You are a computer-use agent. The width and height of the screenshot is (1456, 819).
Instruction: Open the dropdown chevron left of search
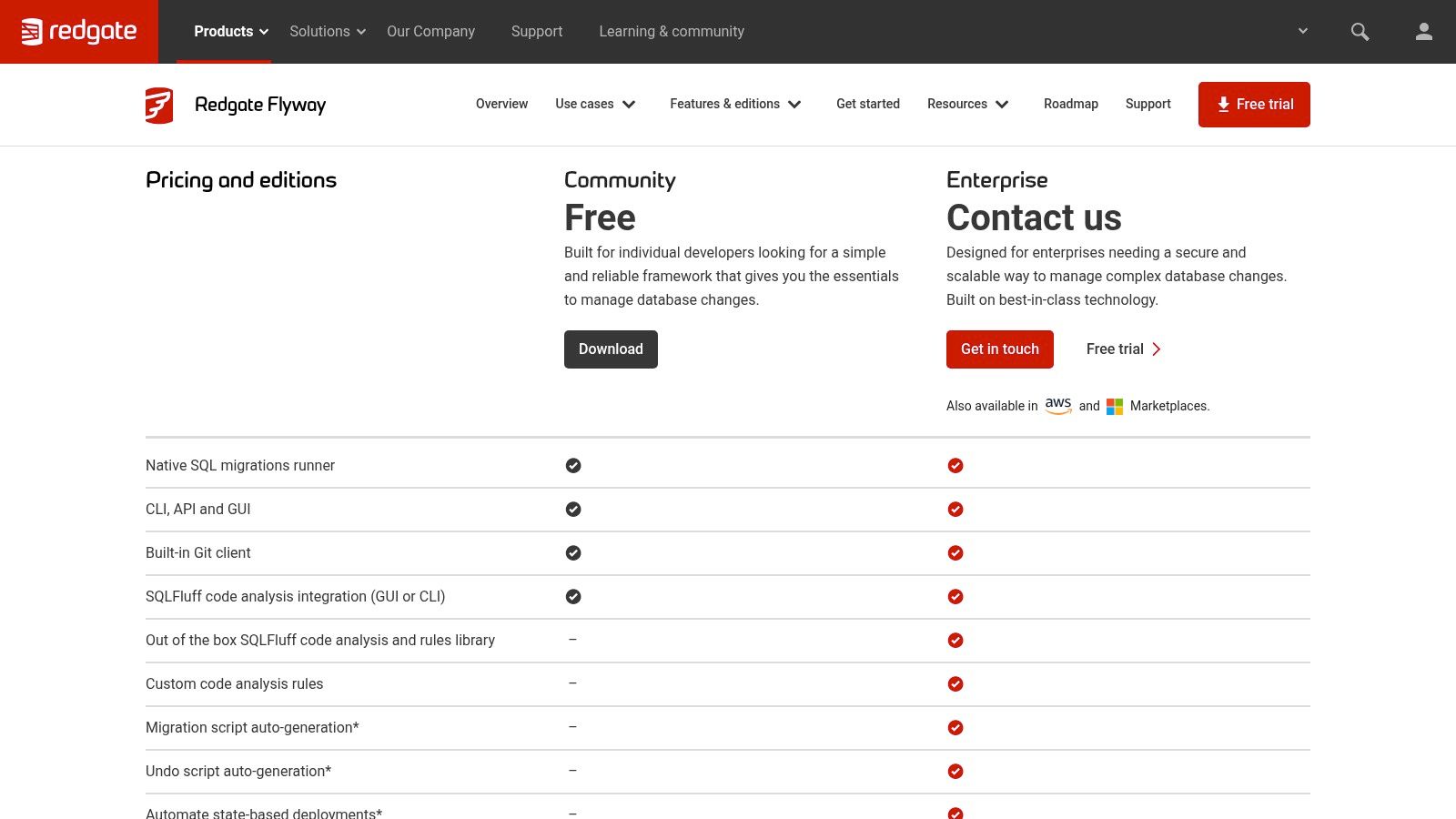(x=1303, y=32)
